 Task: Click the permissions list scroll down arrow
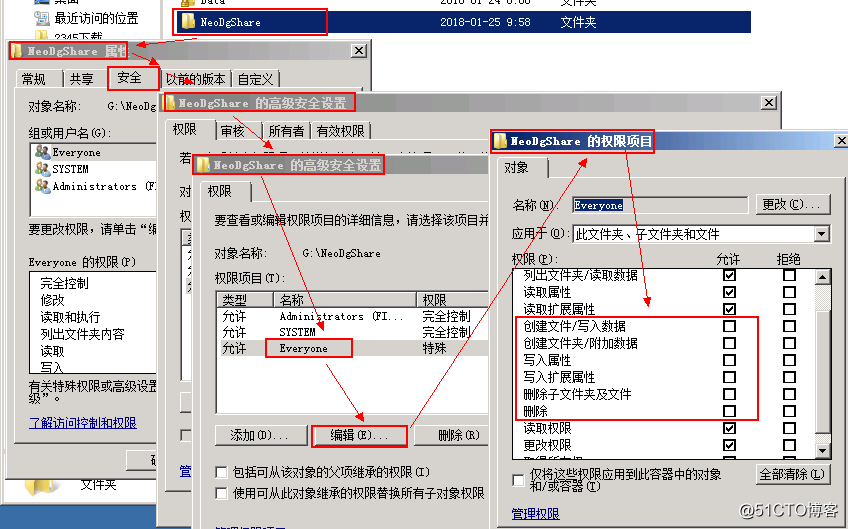pos(823,451)
